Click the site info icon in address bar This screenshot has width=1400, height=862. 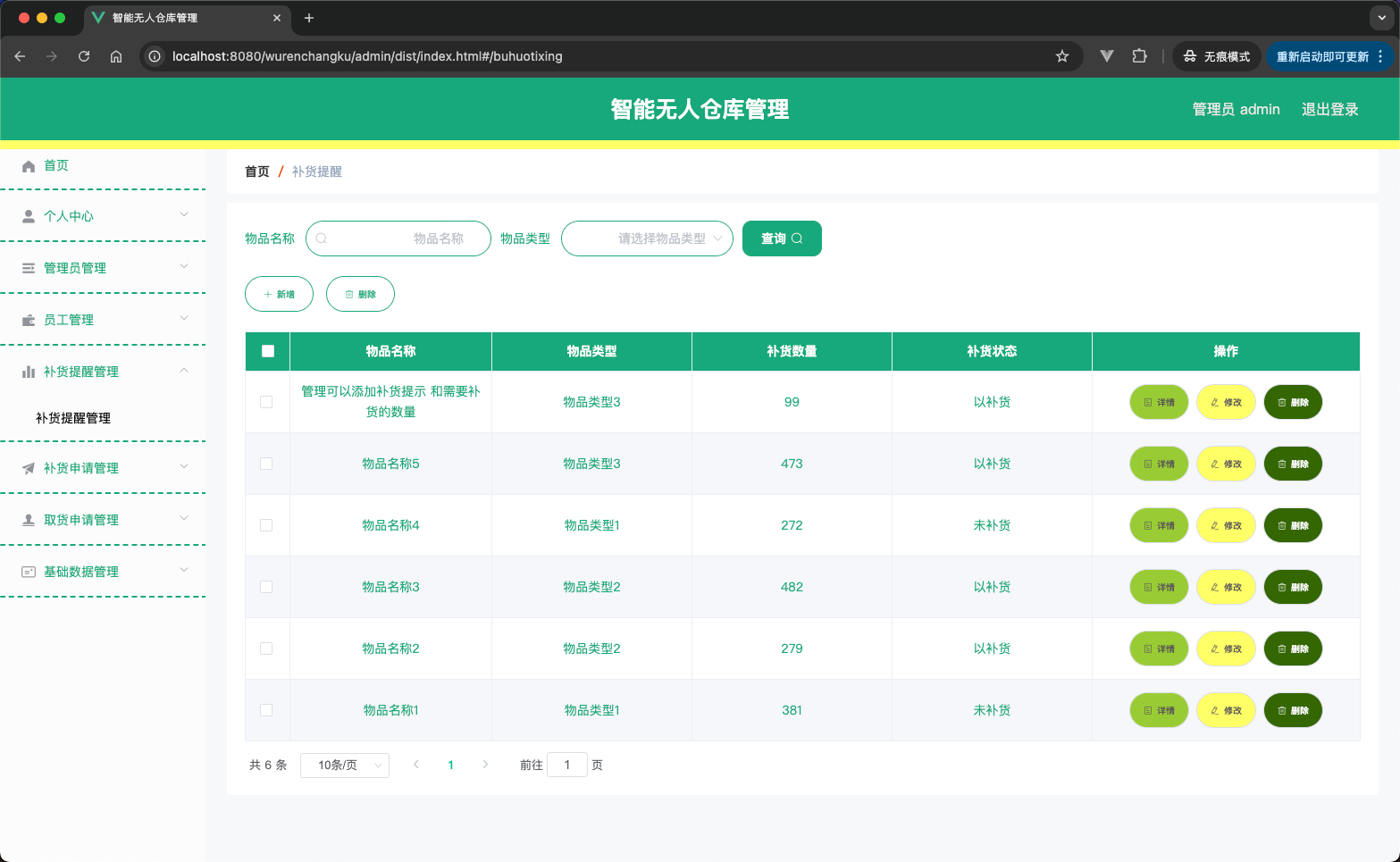pyautogui.click(x=155, y=56)
